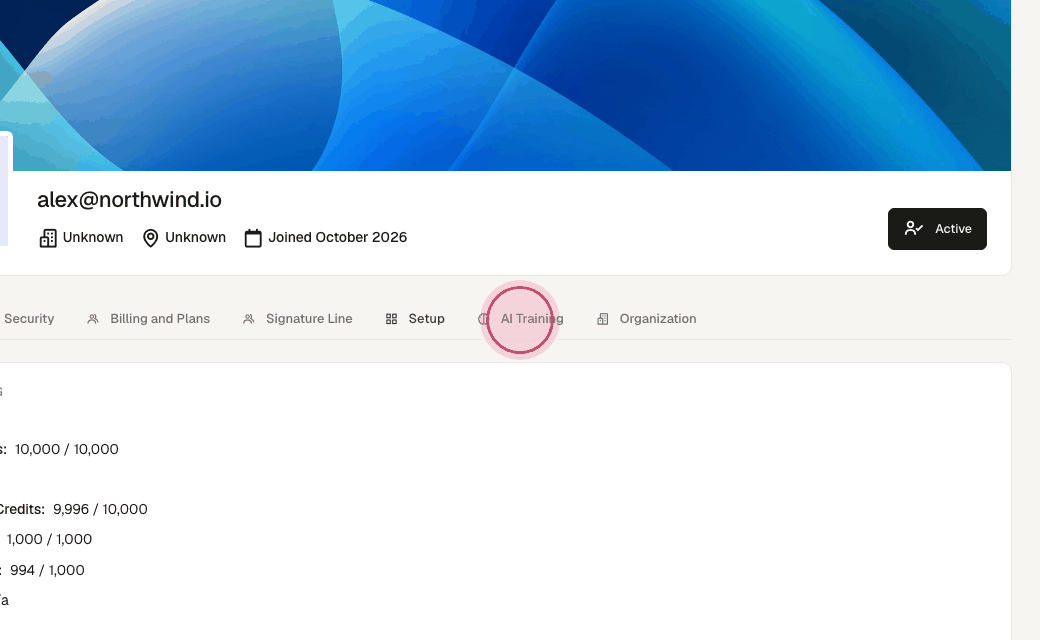Click the Active status button

pyautogui.click(x=937, y=229)
